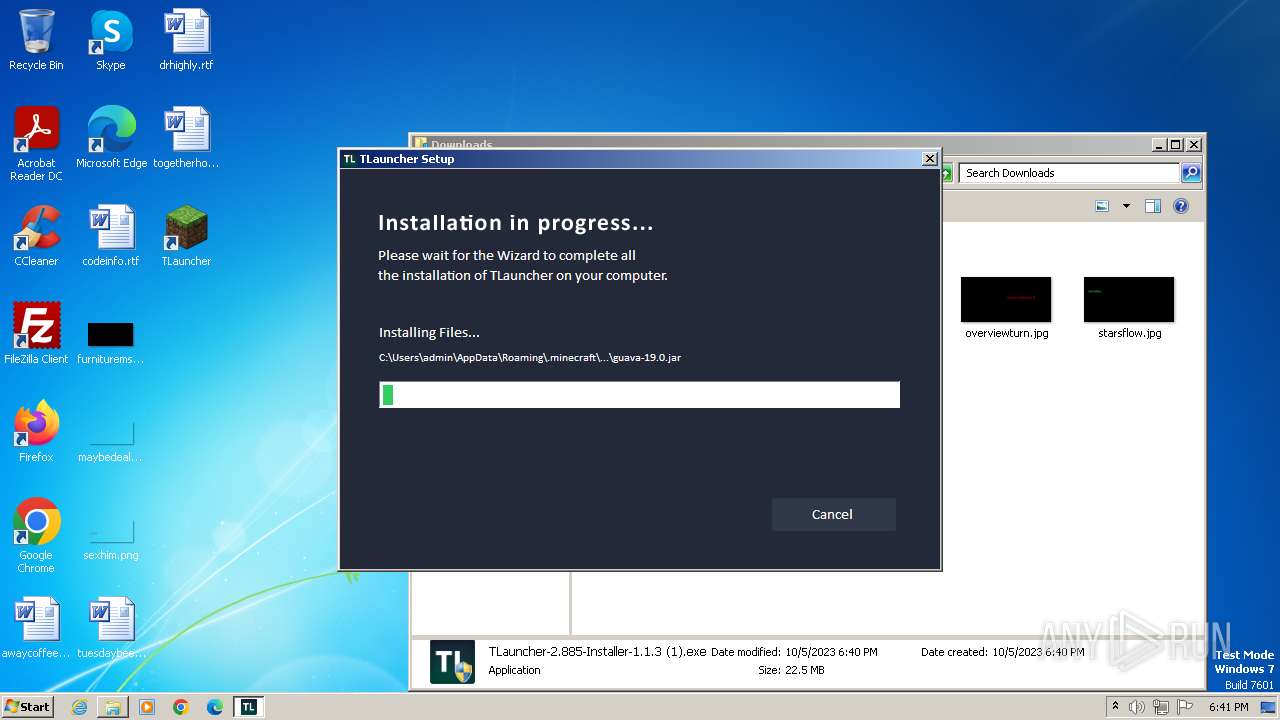Open the Action Center flag icon

(1183, 707)
